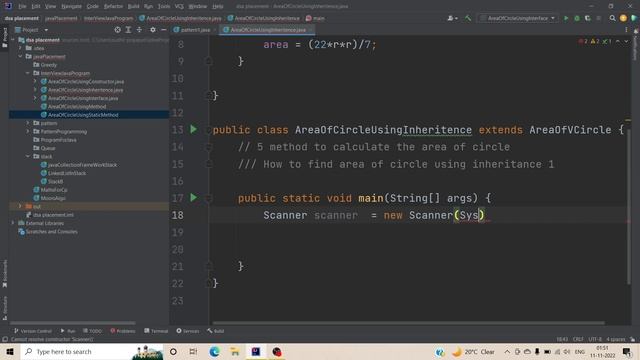This screenshot has height=360, width=640.
Task: Click the Expand All icon in Project panel
Action: [x=128, y=30]
